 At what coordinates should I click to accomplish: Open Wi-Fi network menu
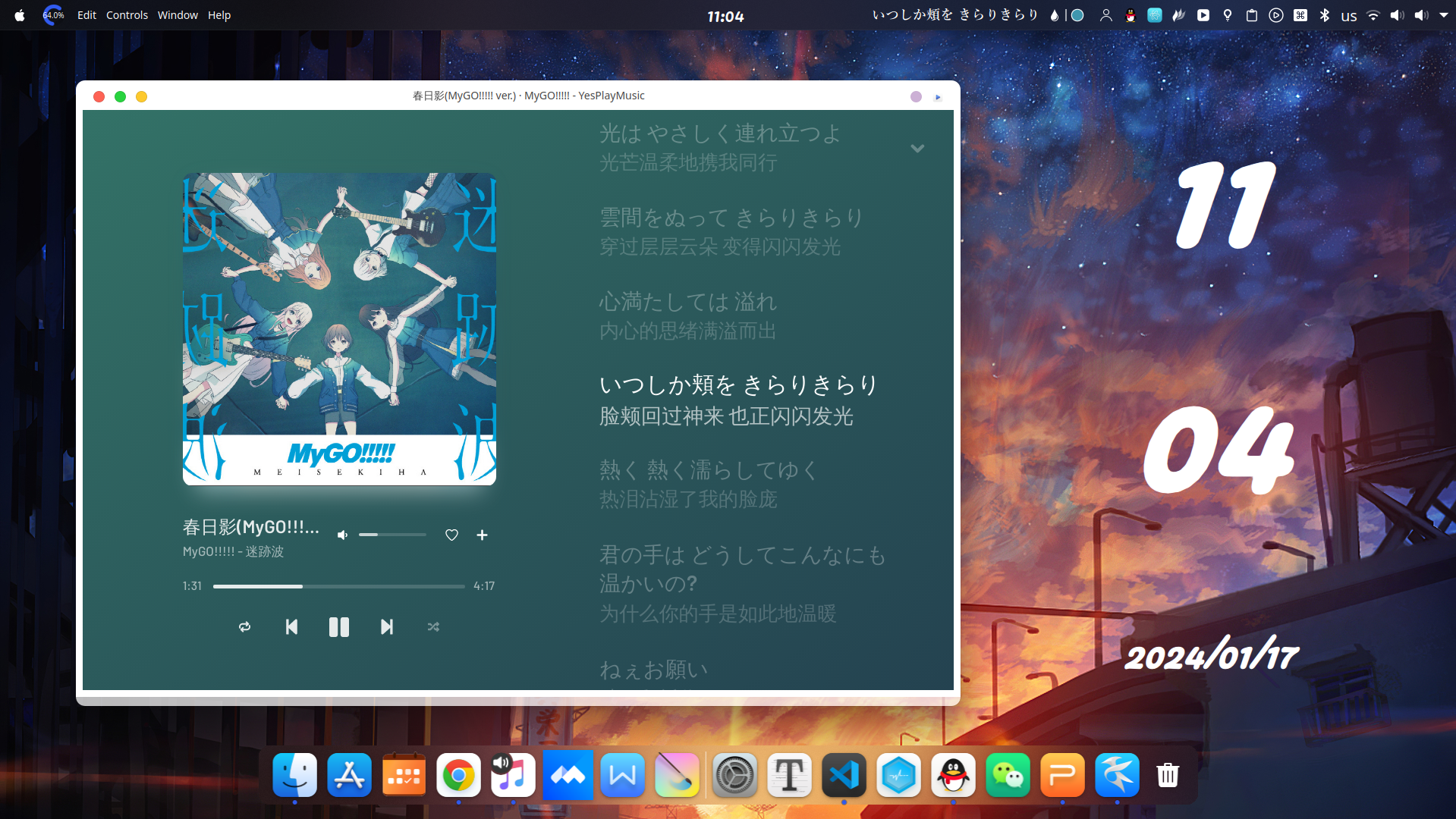tap(1373, 15)
